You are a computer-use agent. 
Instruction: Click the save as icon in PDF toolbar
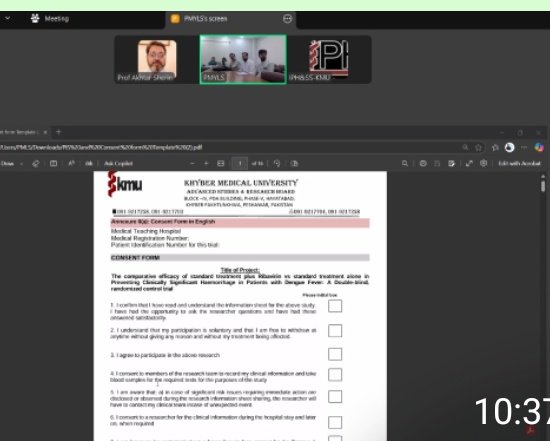[x=451, y=163]
